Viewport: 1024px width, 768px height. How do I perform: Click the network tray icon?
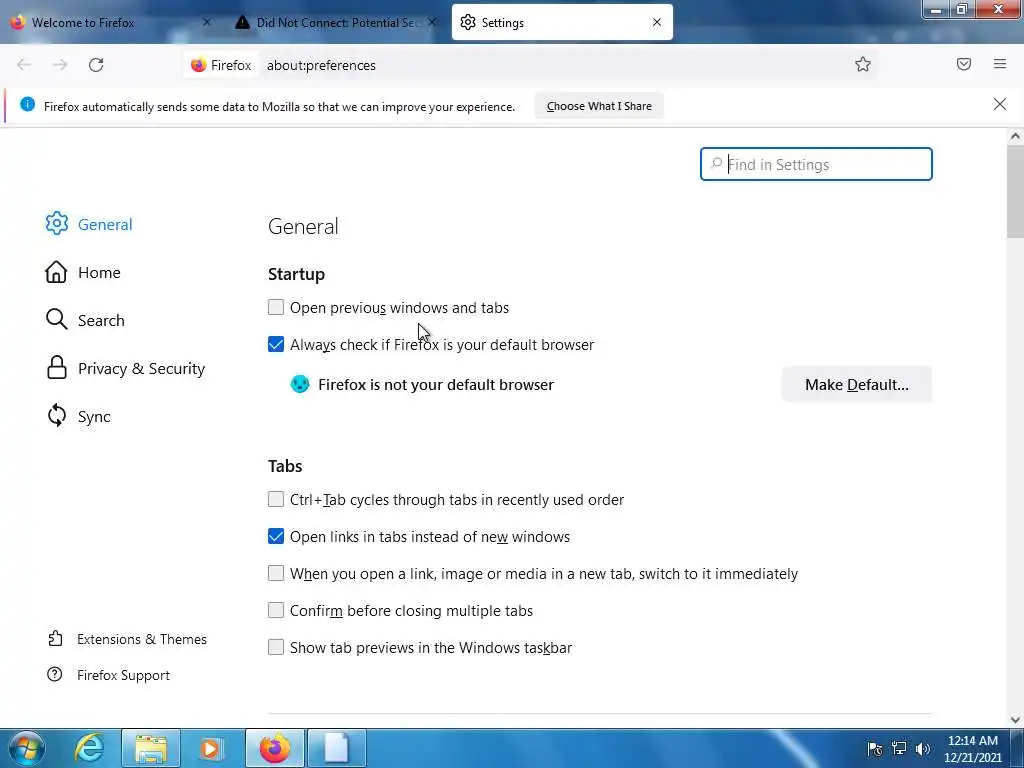[899, 749]
